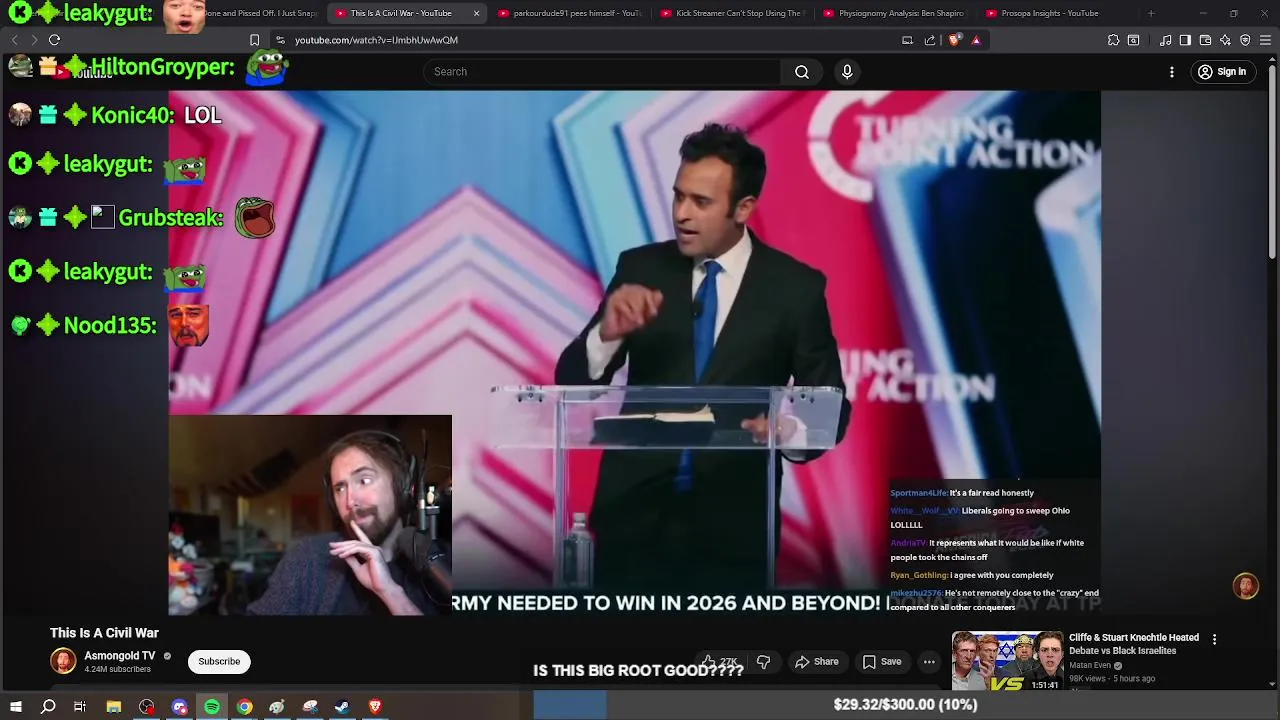
Task: Open File Explorer from the taskbar
Action: point(114,707)
